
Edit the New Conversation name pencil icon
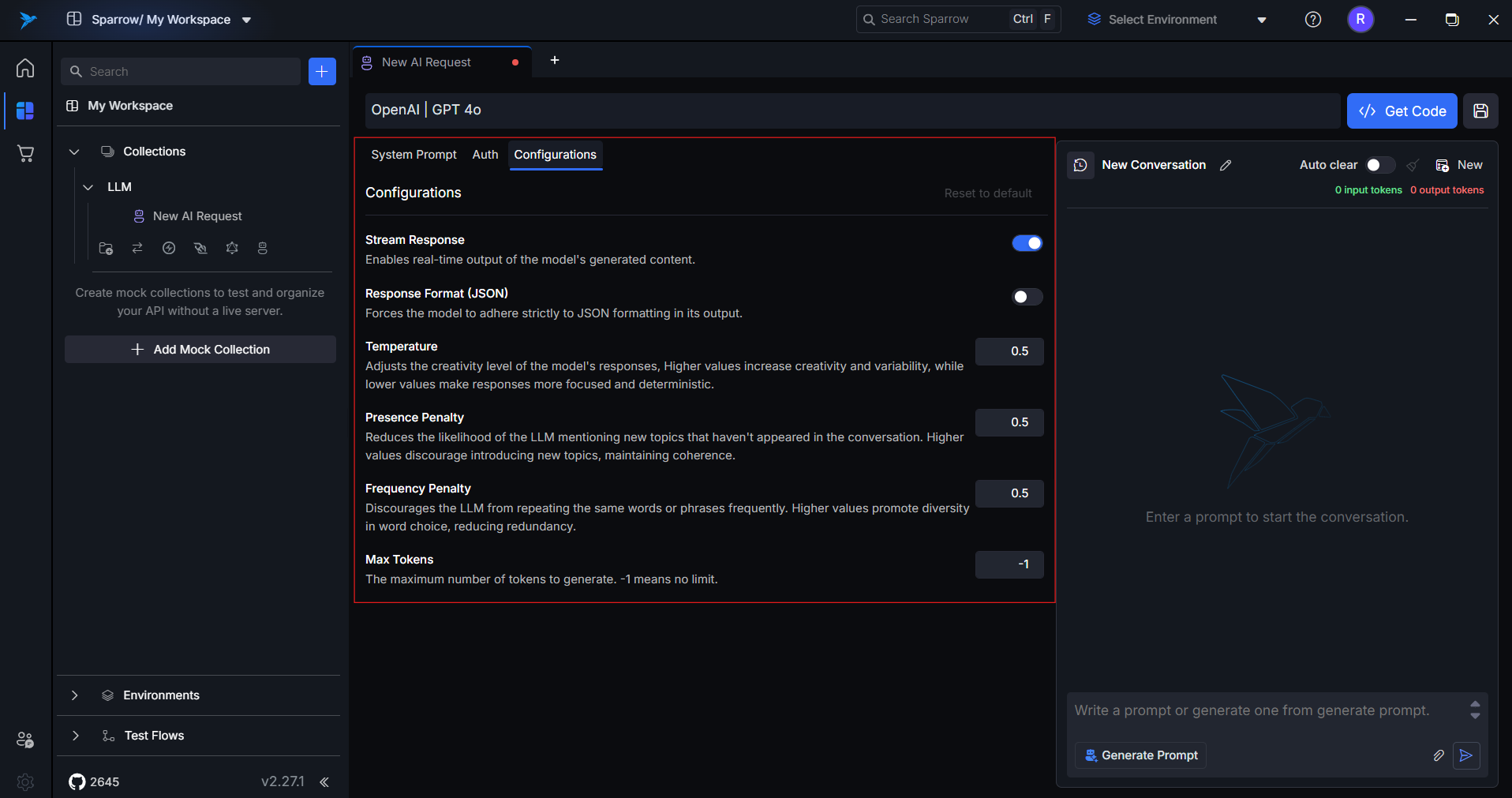1226,165
